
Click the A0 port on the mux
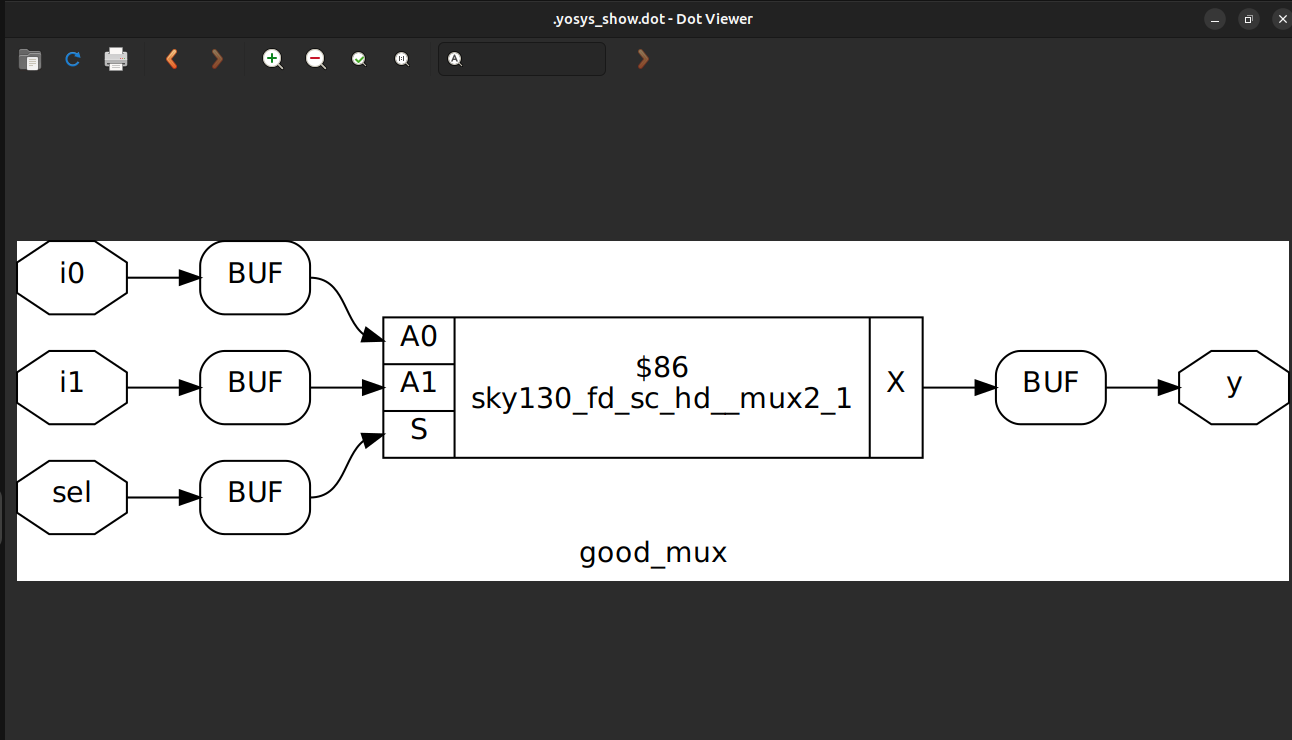click(x=418, y=337)
